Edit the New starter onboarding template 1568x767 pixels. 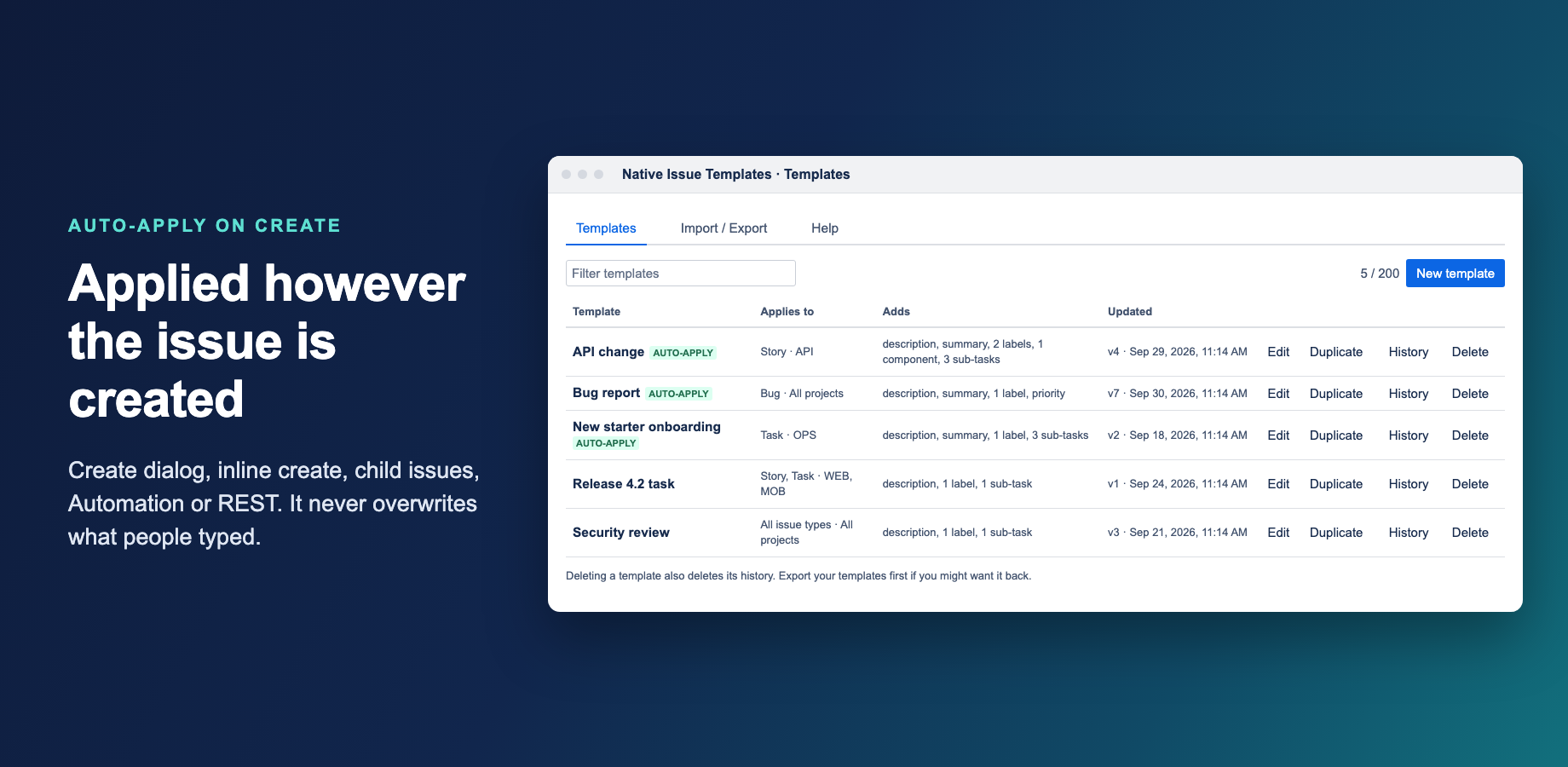click(1278, 435)
